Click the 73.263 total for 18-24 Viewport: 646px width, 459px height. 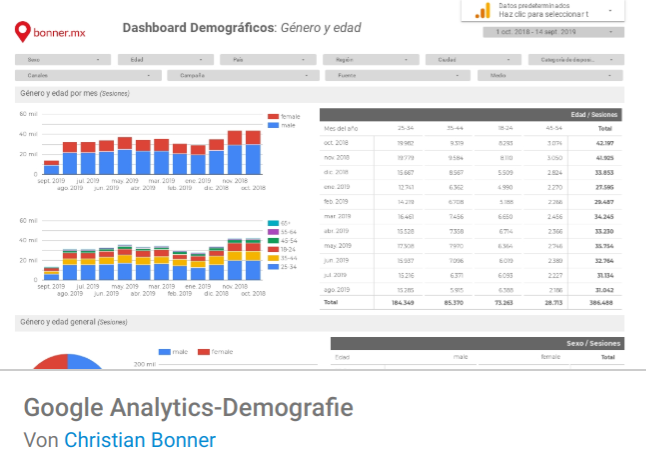pos(503,302)
